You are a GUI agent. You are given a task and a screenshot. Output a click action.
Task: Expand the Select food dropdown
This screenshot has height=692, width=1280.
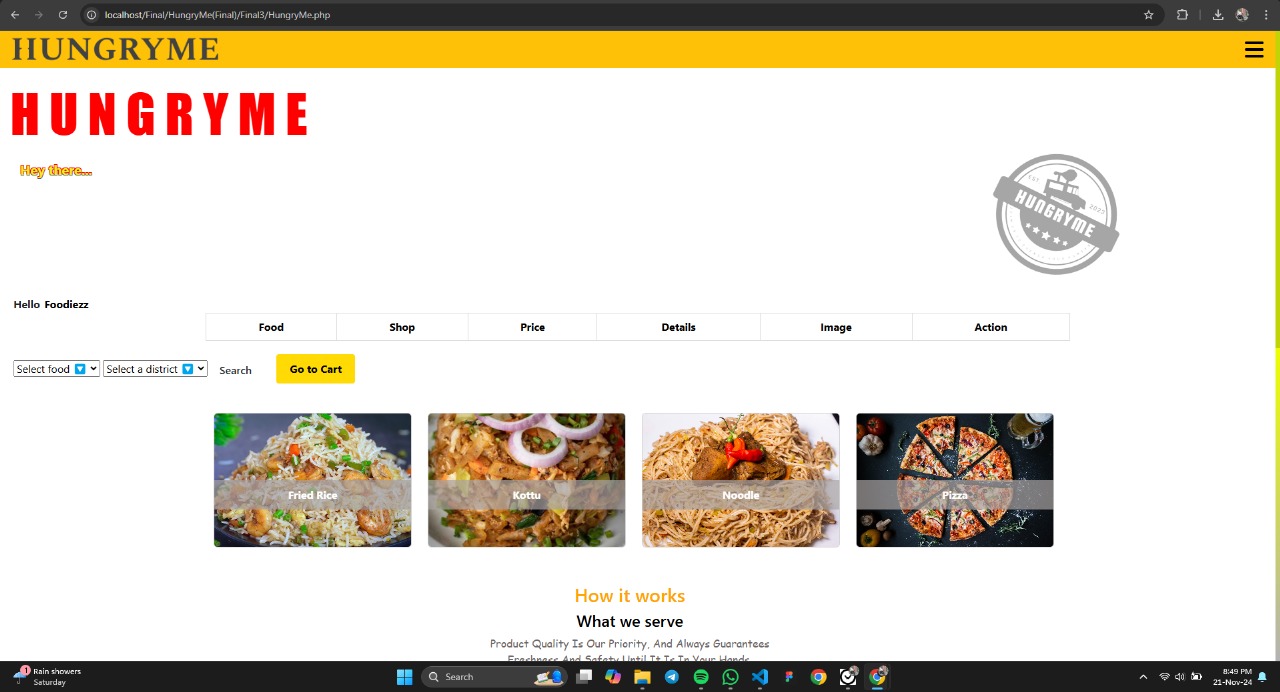click(57, 369)
